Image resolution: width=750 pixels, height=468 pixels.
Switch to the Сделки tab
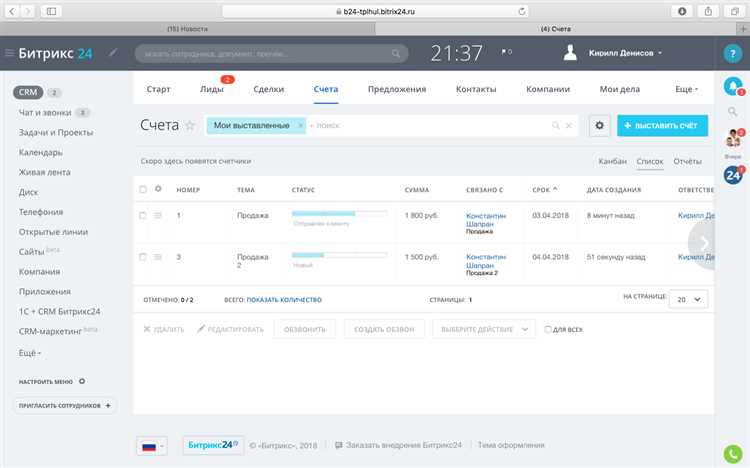pyautogui.click(x=269, y=89)
